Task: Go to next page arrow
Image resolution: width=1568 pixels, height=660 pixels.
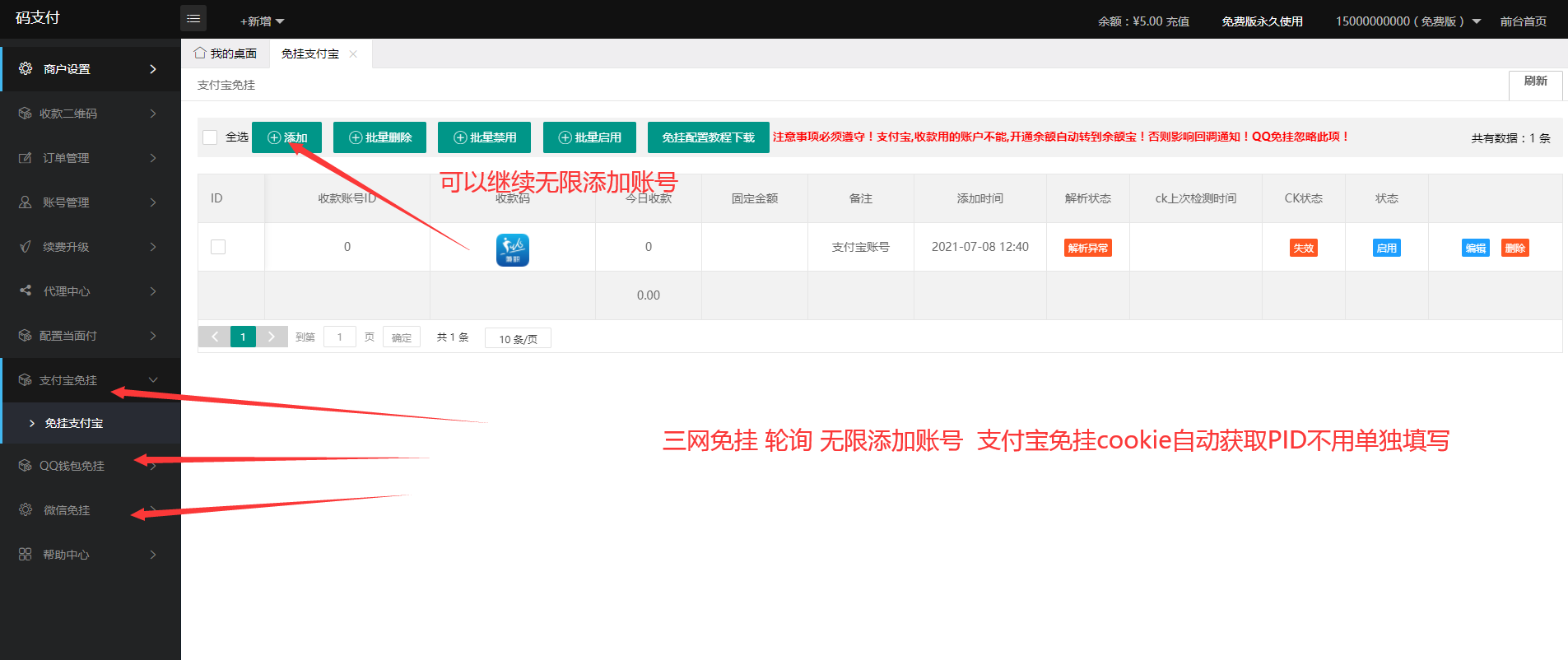Action: [272, 337]
